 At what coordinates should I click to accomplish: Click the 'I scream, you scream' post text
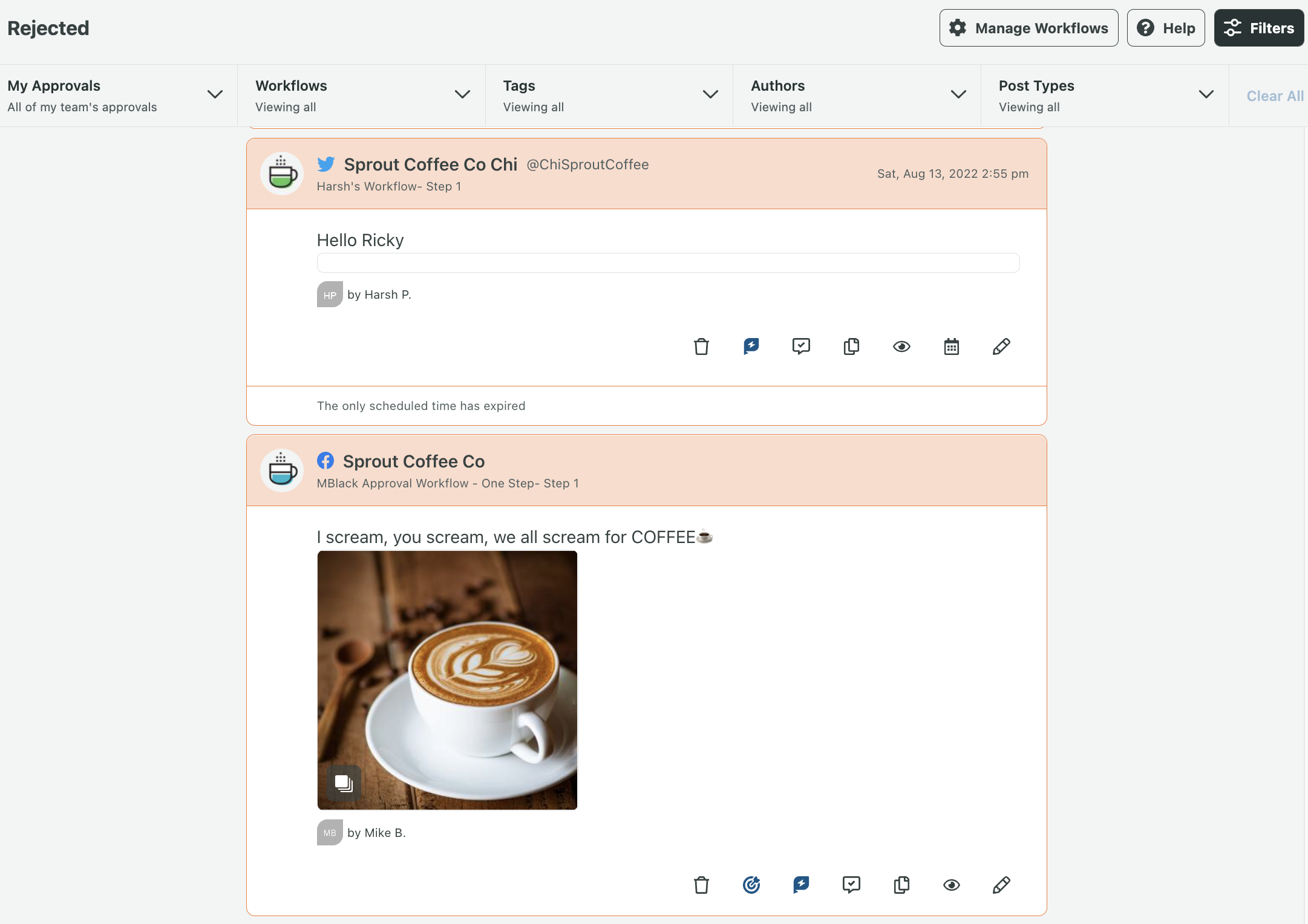point(515,537)
